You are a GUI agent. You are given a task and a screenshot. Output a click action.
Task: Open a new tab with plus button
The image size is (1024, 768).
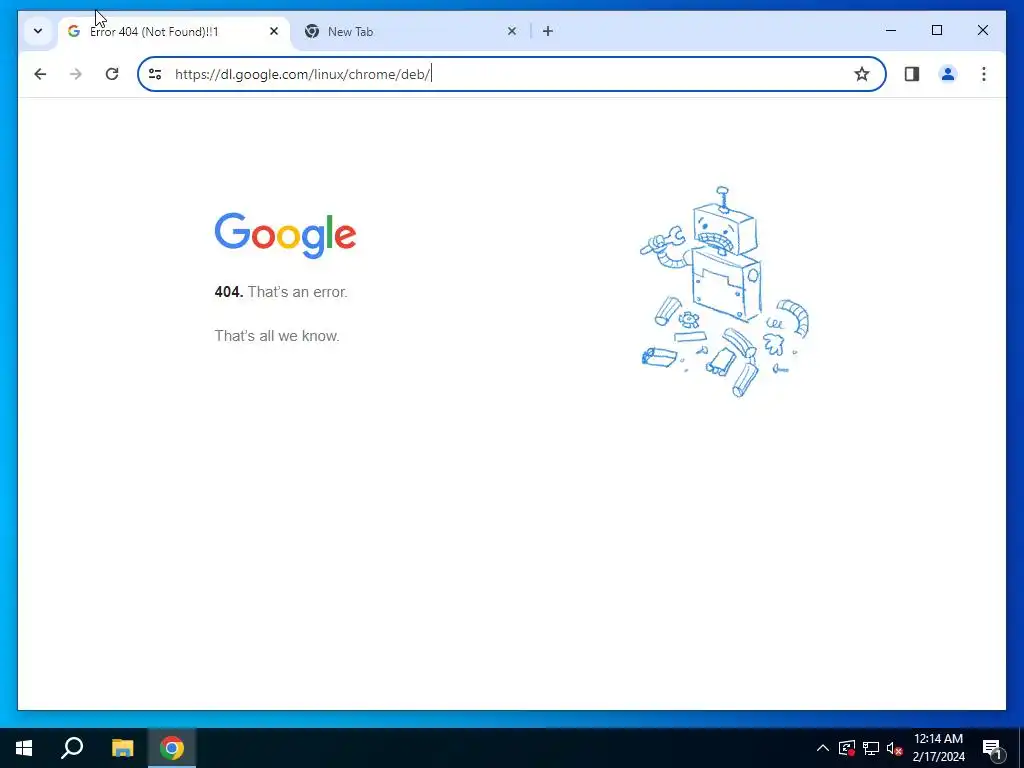pos(547,31)
